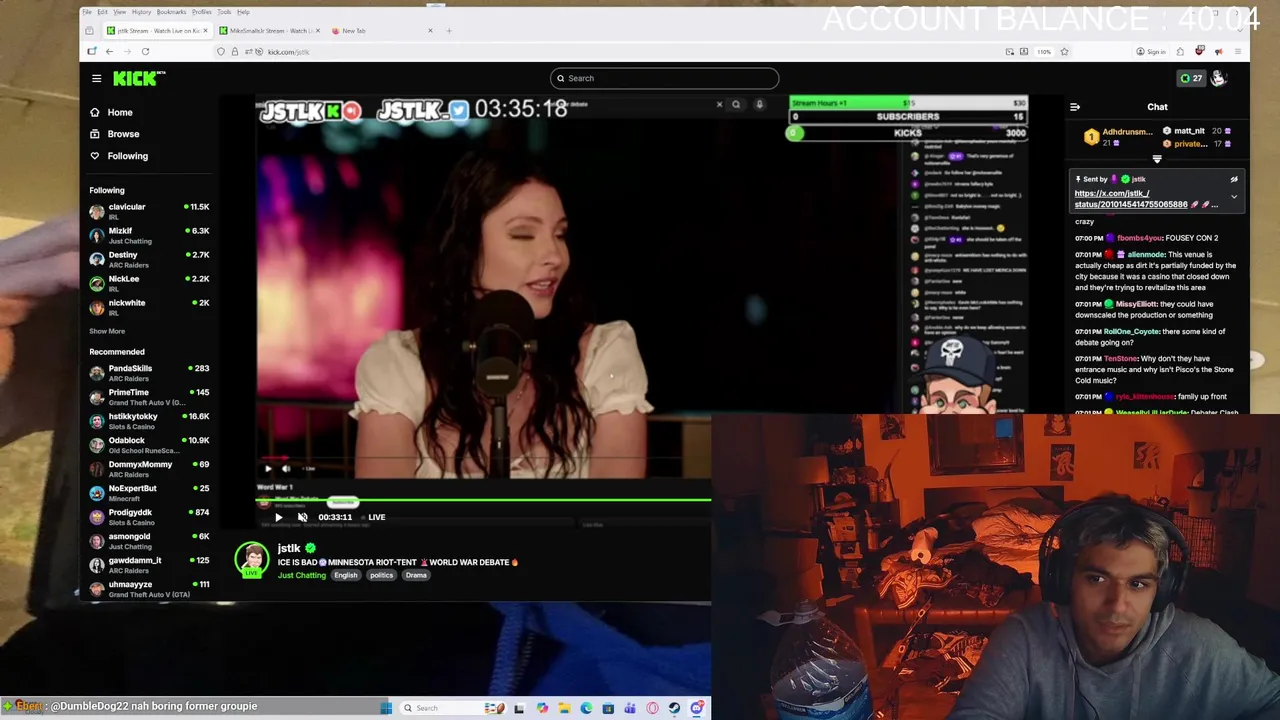
Task: Open the Following page
Action: 118,156
